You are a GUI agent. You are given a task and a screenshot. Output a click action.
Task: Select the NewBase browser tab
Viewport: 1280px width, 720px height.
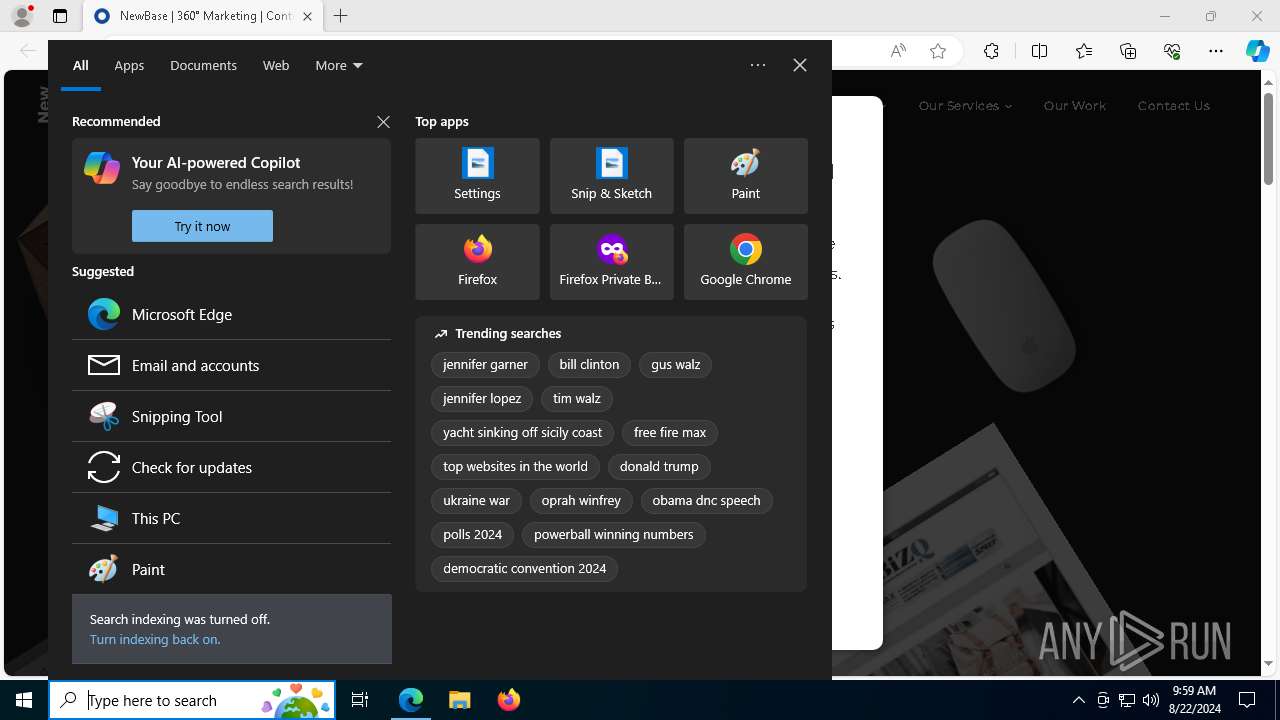pos(203,16)
